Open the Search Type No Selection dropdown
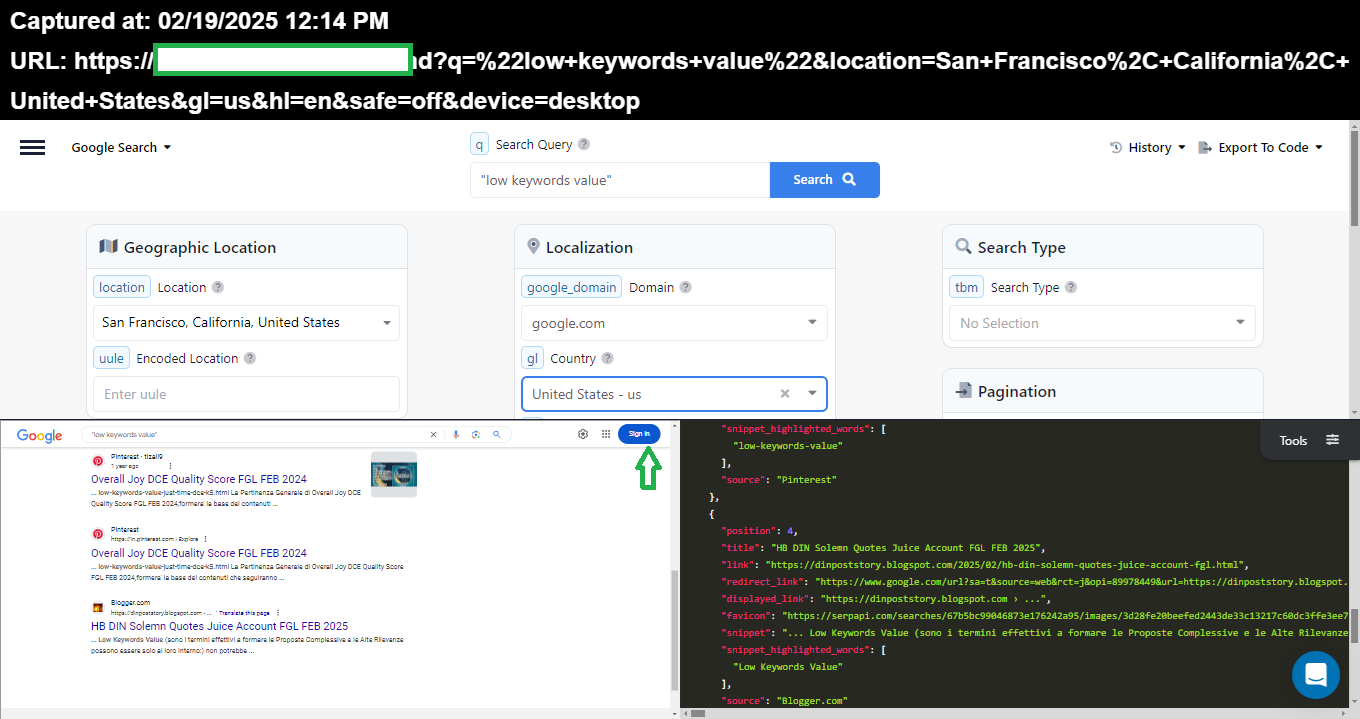The height and width of the screenshot is (719, 1360). pos(1102,323)
